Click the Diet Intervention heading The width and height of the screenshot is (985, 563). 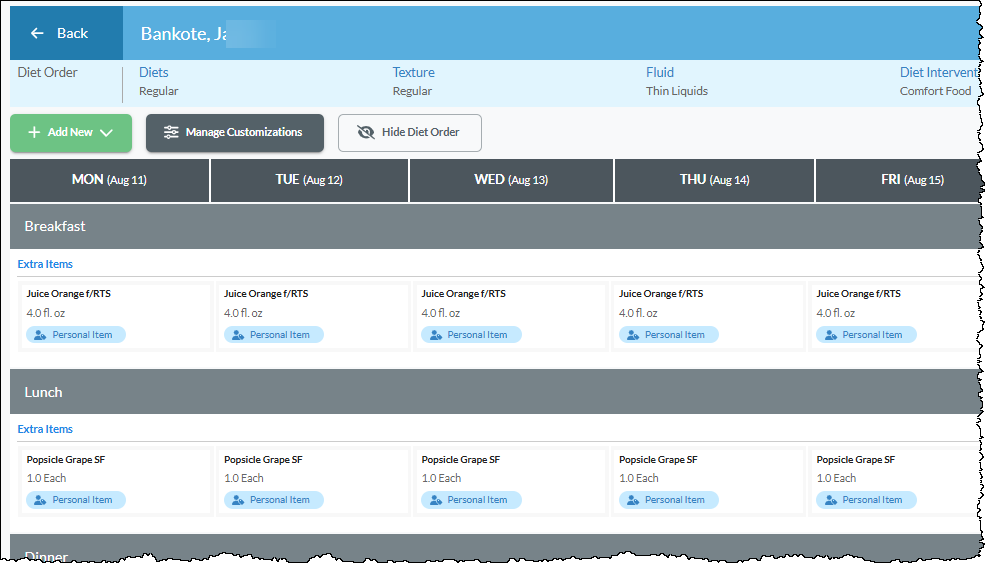coord(939,72)
